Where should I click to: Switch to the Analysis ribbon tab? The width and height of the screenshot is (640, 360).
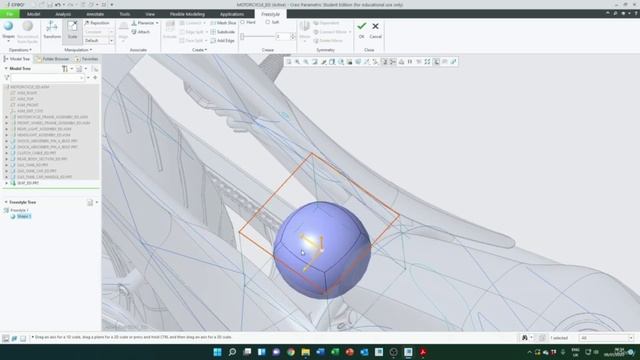pyautogui.click(x=63, y=14)
